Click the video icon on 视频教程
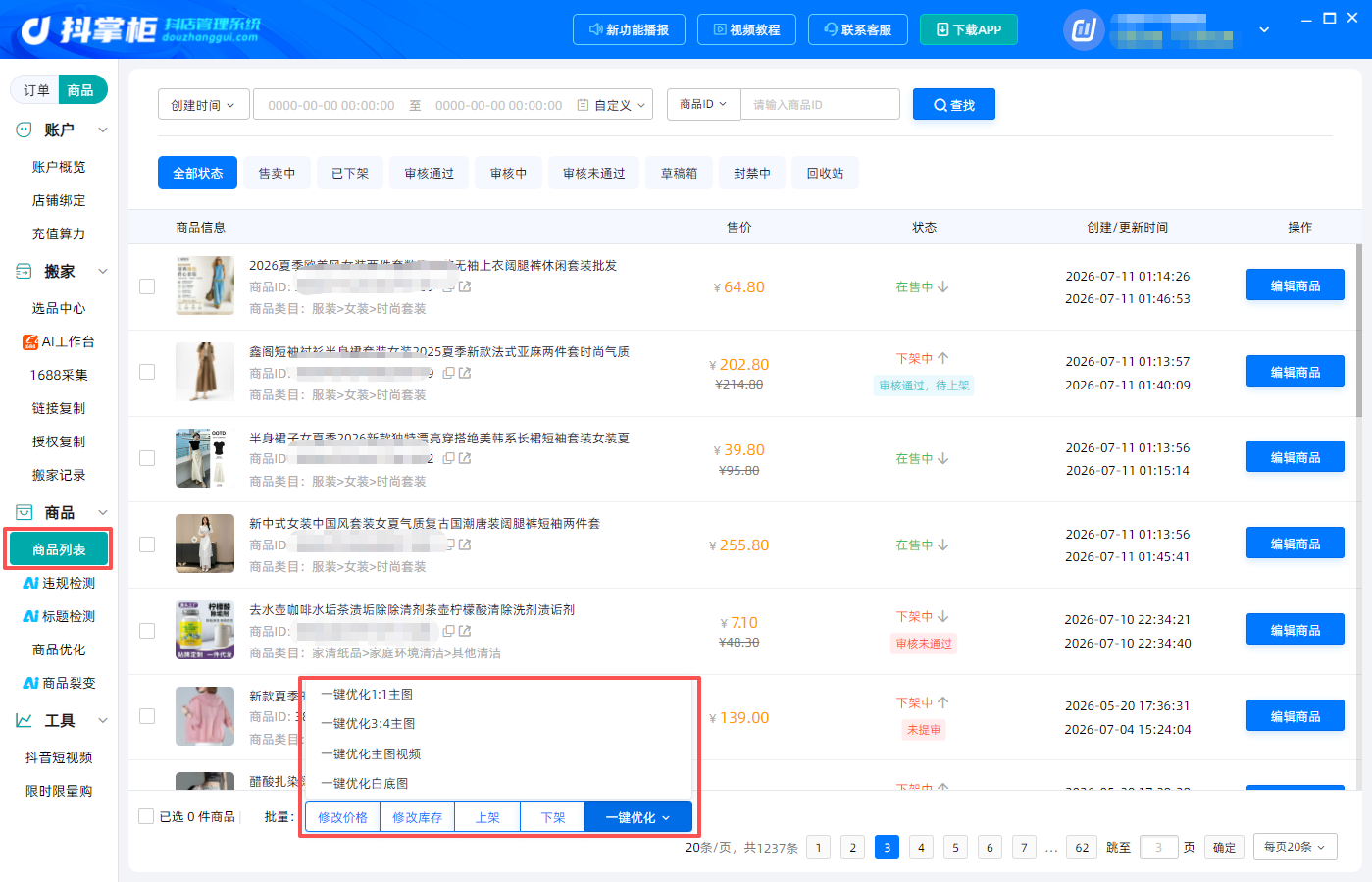This screenshot has height=882, width=1372. (720, 29)
